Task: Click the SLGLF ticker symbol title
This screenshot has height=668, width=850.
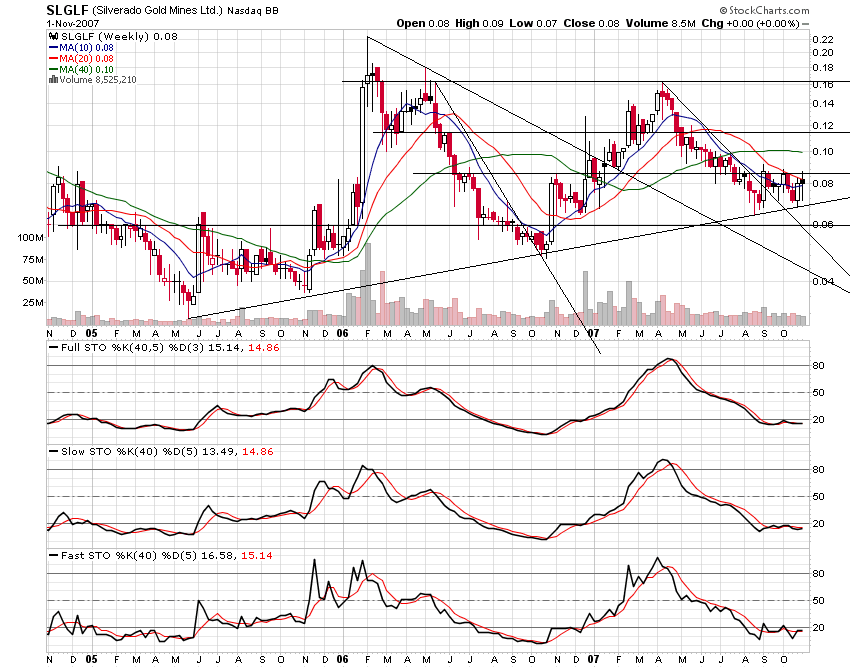Action: tap(67, 10)
